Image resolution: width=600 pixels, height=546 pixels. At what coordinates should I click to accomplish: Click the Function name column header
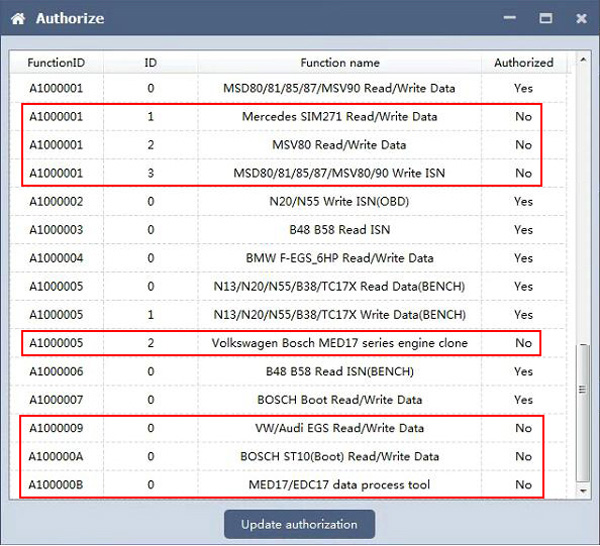click(339, 63)
